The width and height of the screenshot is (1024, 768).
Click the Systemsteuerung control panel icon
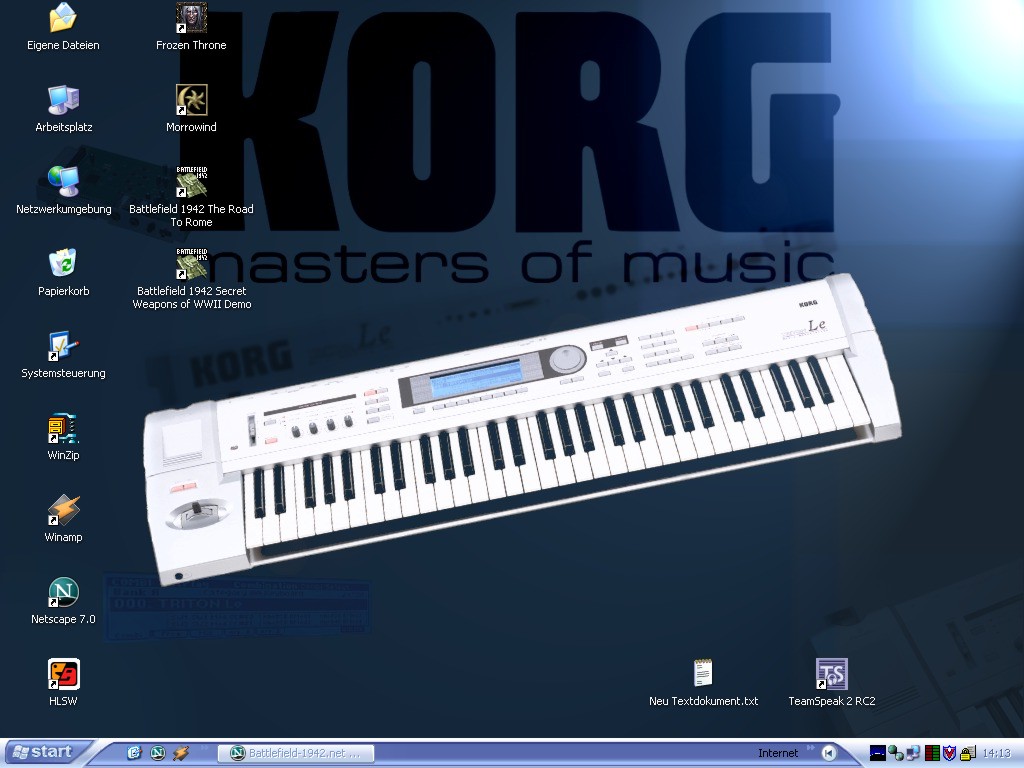point(63,346)
